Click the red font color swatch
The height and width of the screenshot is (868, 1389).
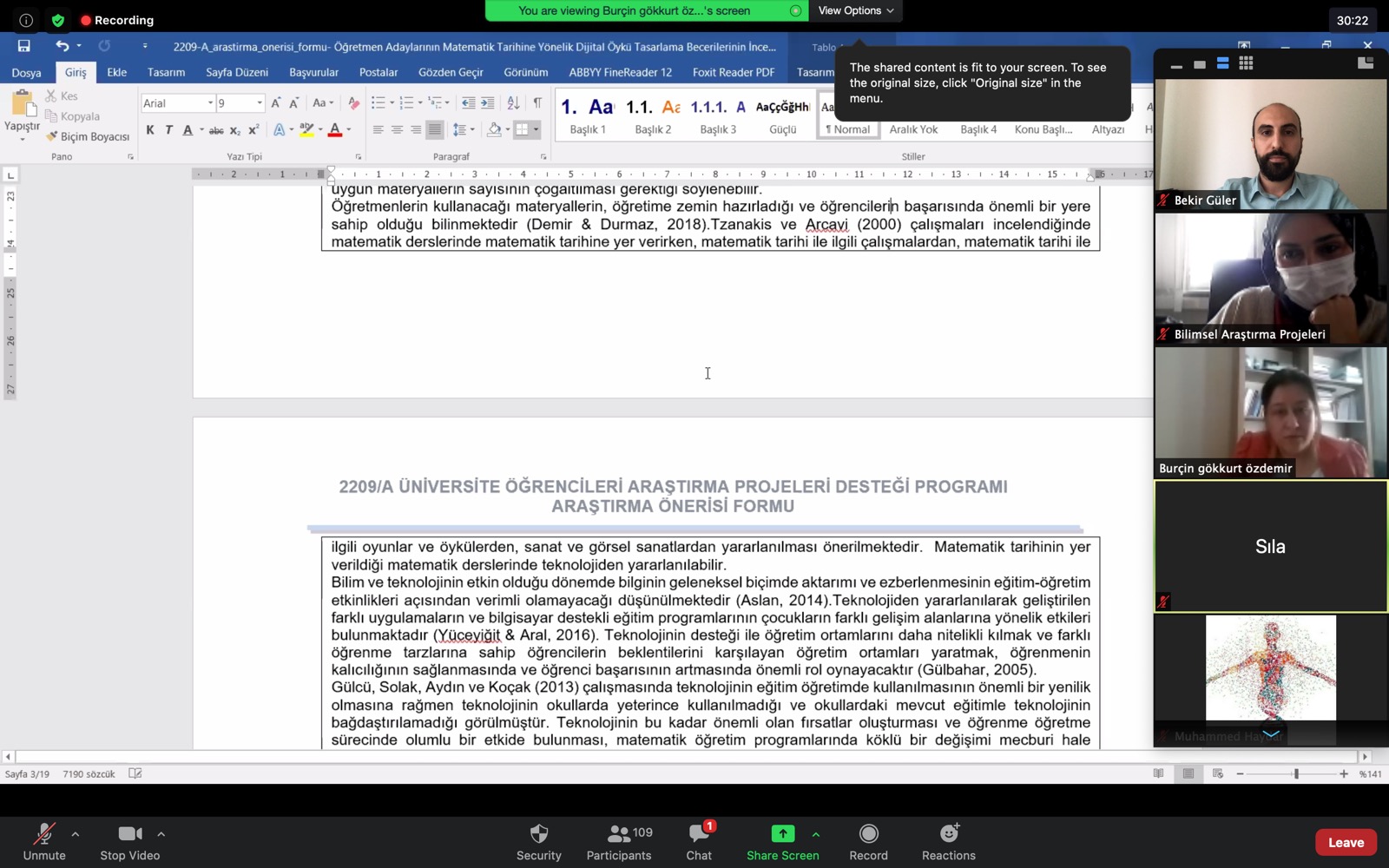334,130
